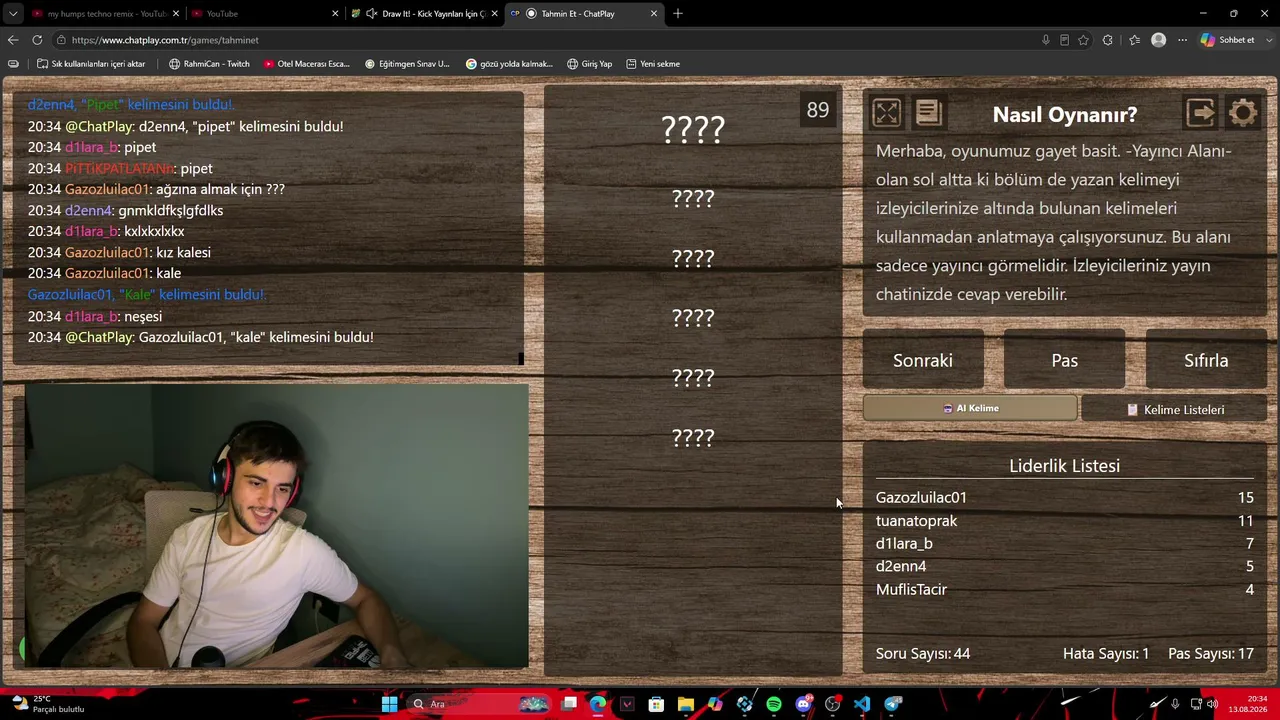Open the game settings gear icon
1280x720 pixels.
coord(1243,113)
